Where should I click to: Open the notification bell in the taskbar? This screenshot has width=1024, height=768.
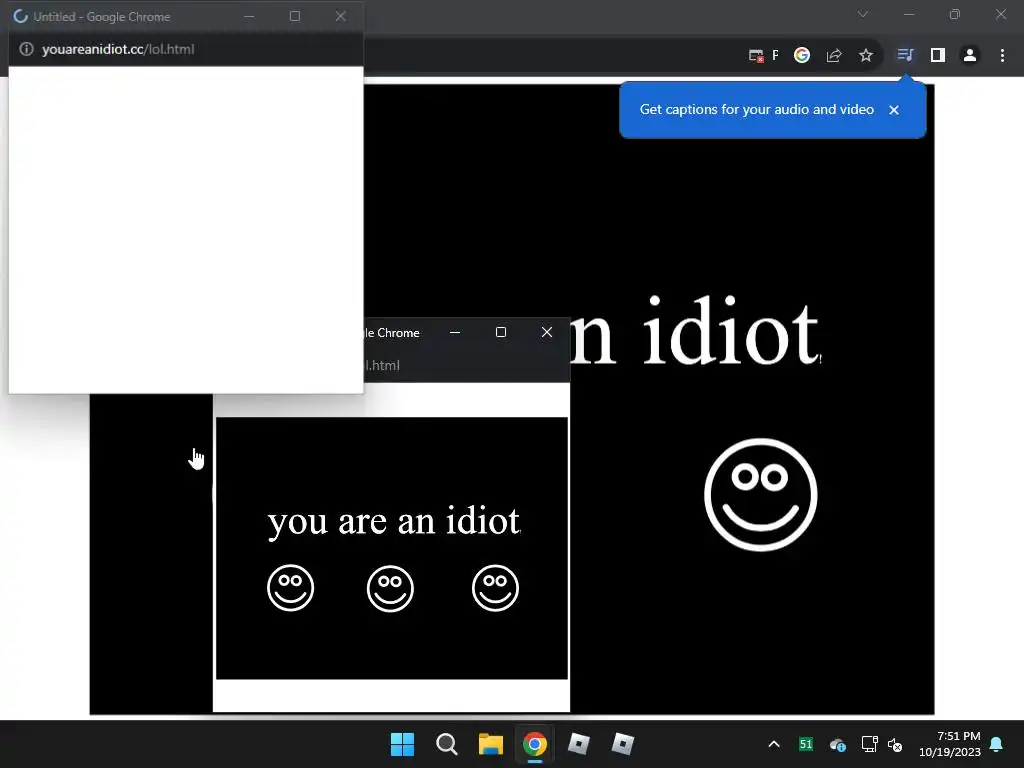click(x=996, y=744)
